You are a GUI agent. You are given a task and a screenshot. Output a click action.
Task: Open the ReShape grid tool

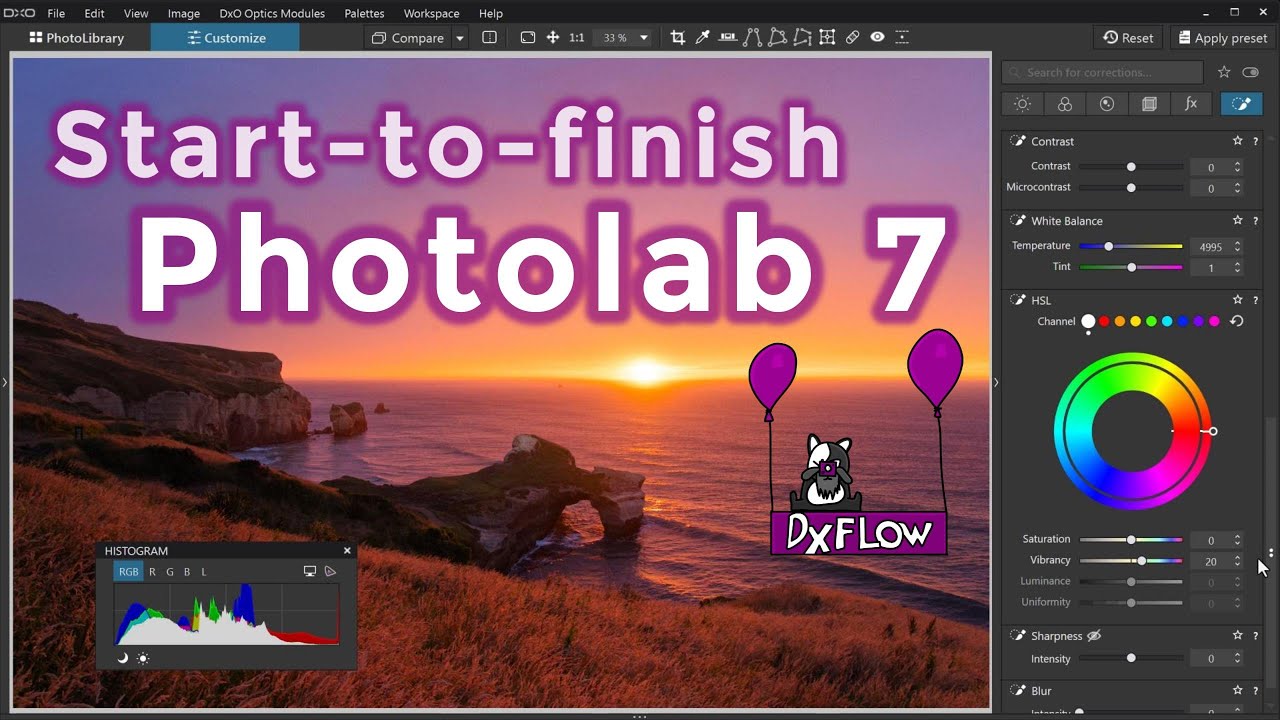click(827, 38)
